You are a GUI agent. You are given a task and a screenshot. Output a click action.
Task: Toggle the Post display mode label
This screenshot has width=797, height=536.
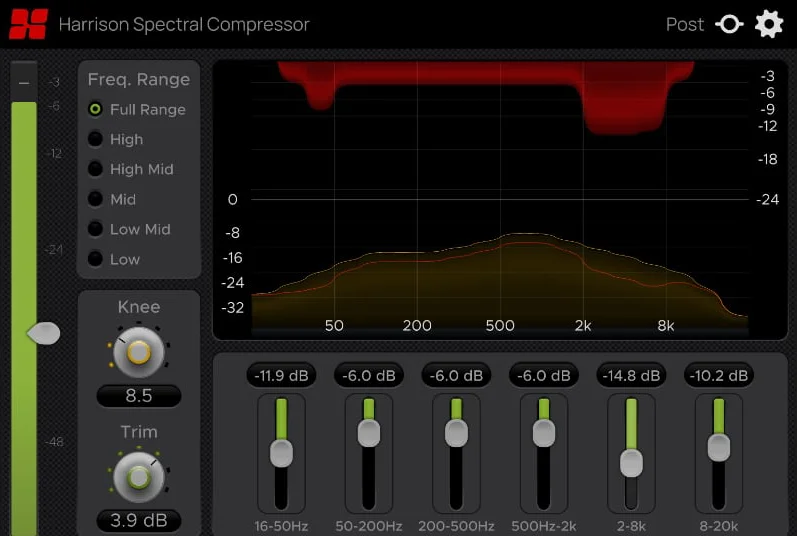(685, 24)
